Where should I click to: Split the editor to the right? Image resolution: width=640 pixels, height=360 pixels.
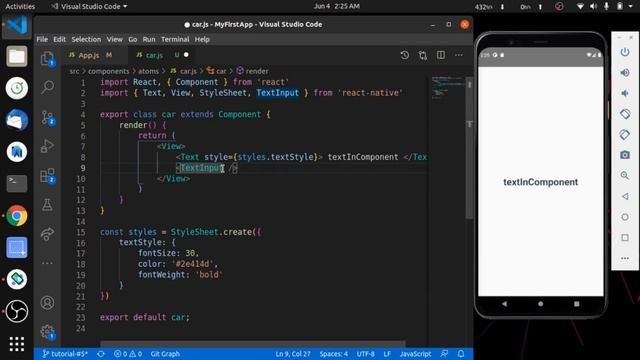point(441,55)
